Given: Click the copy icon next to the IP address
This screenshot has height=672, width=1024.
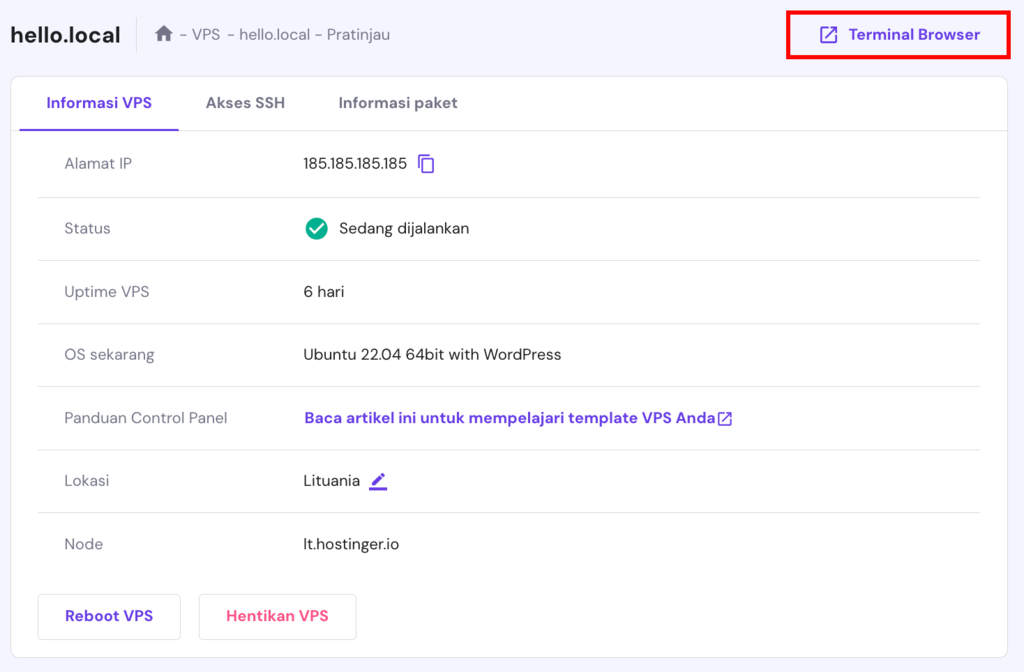Looking at the screenshot, I should coord(426,164).
